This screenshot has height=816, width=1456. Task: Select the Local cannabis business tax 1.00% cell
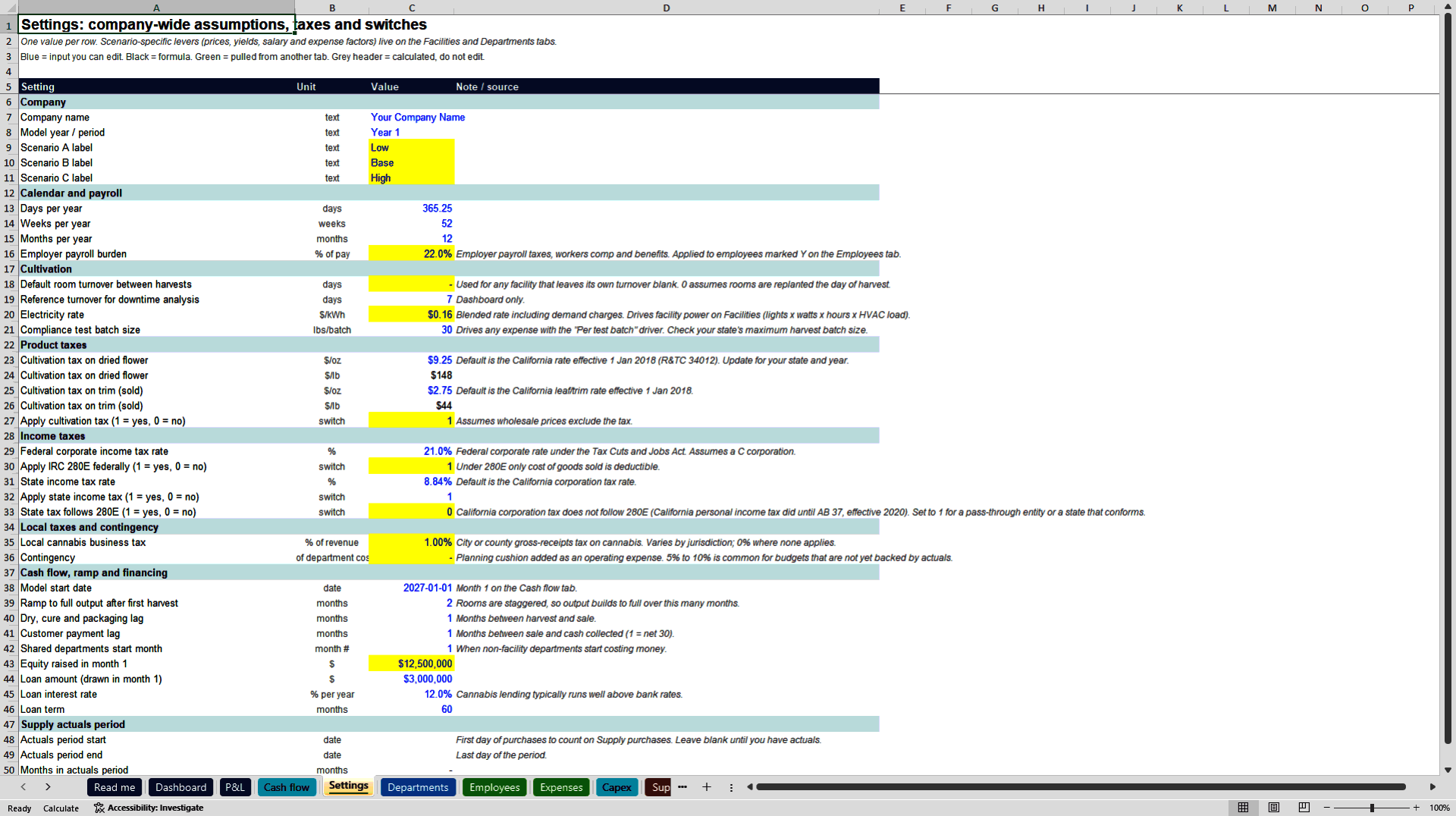tap(411, 542)
